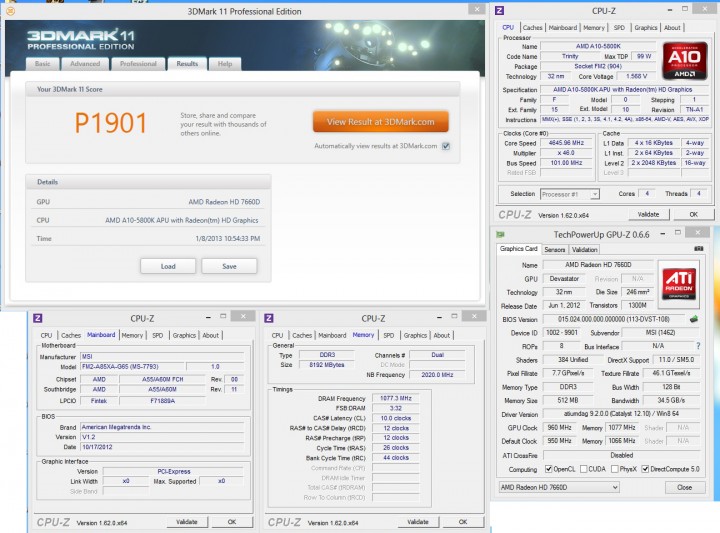
Task: Toggle the OpenCL checkbox in GPU-Z
Action: [x=548, y=469]
